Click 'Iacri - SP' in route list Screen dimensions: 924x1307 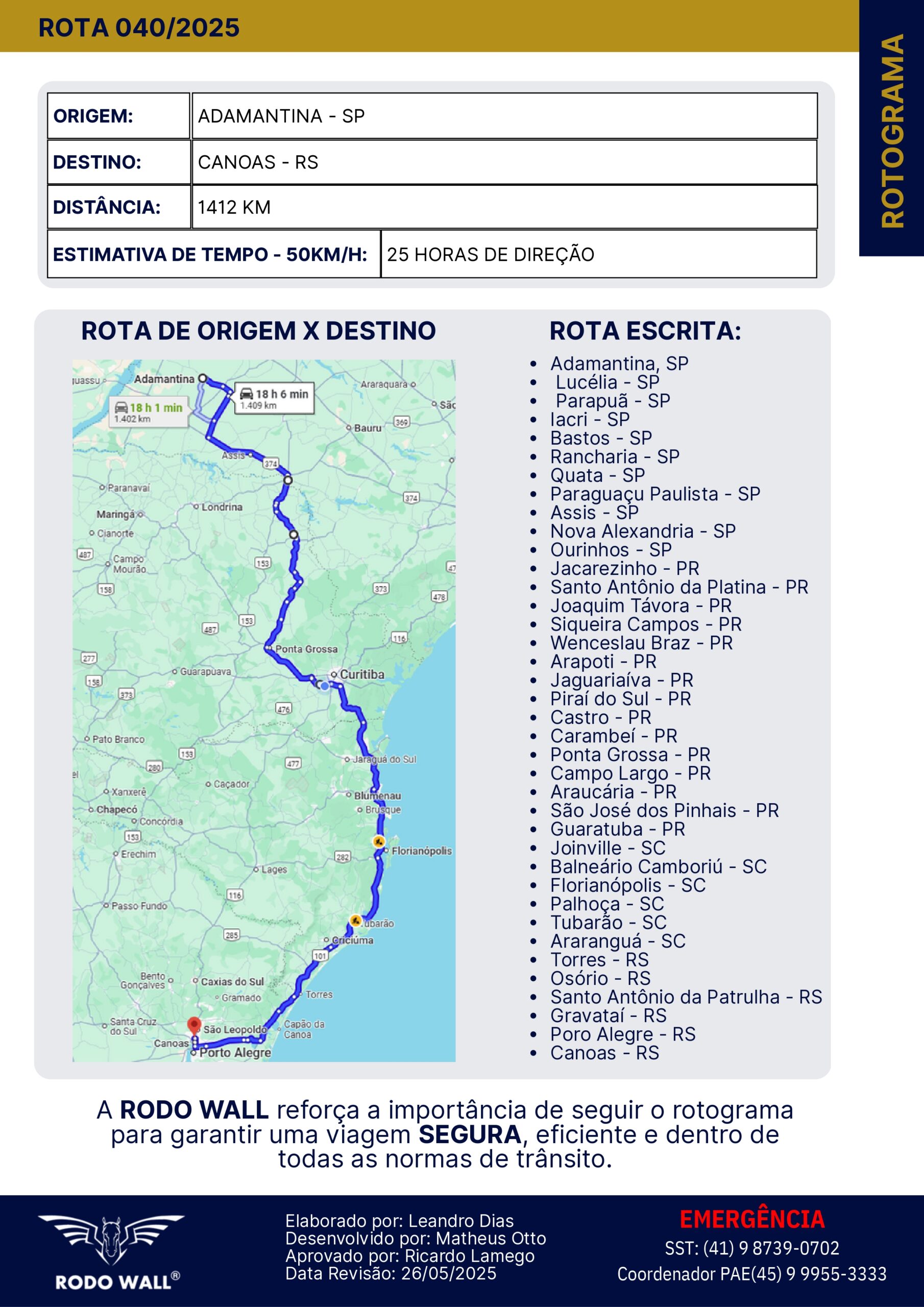[x=590, y=420]
